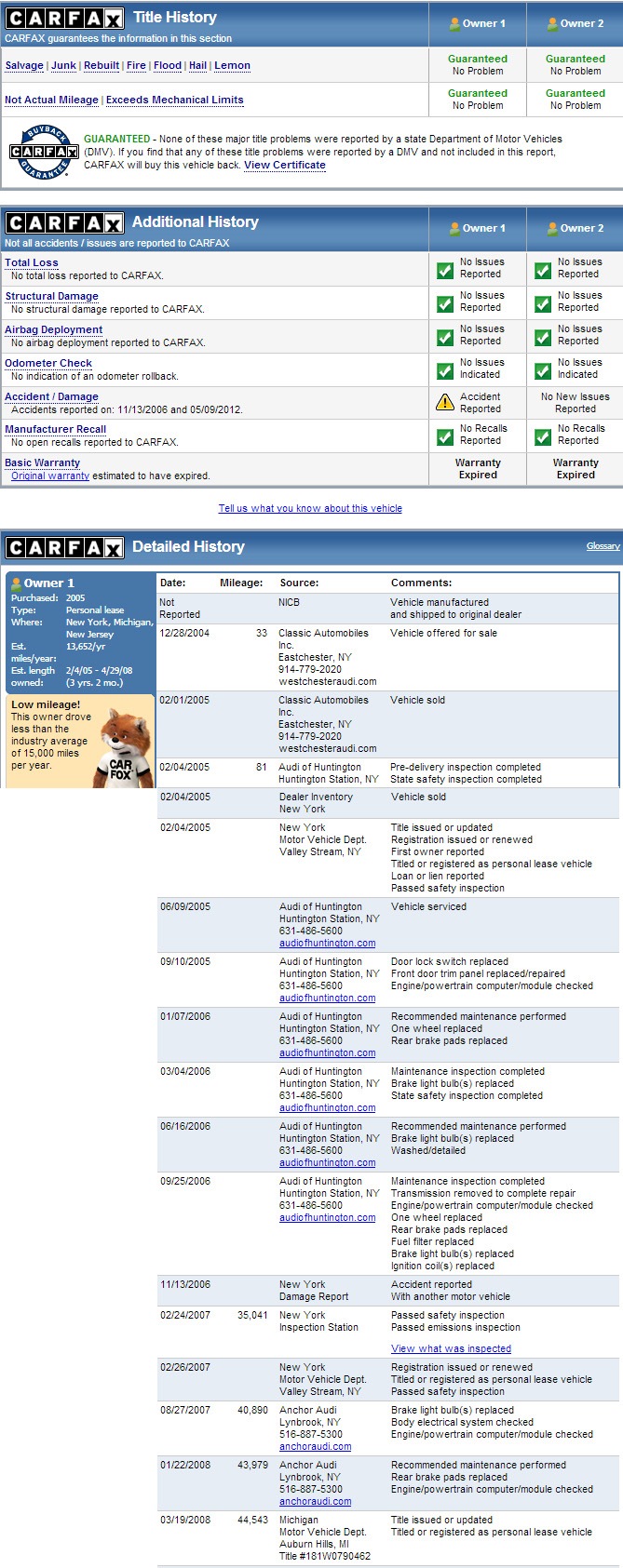This screenshot has width=623, height=1568.
Task: Follow the Not Actual Mileage link
Action: click(x=51, y=101)
